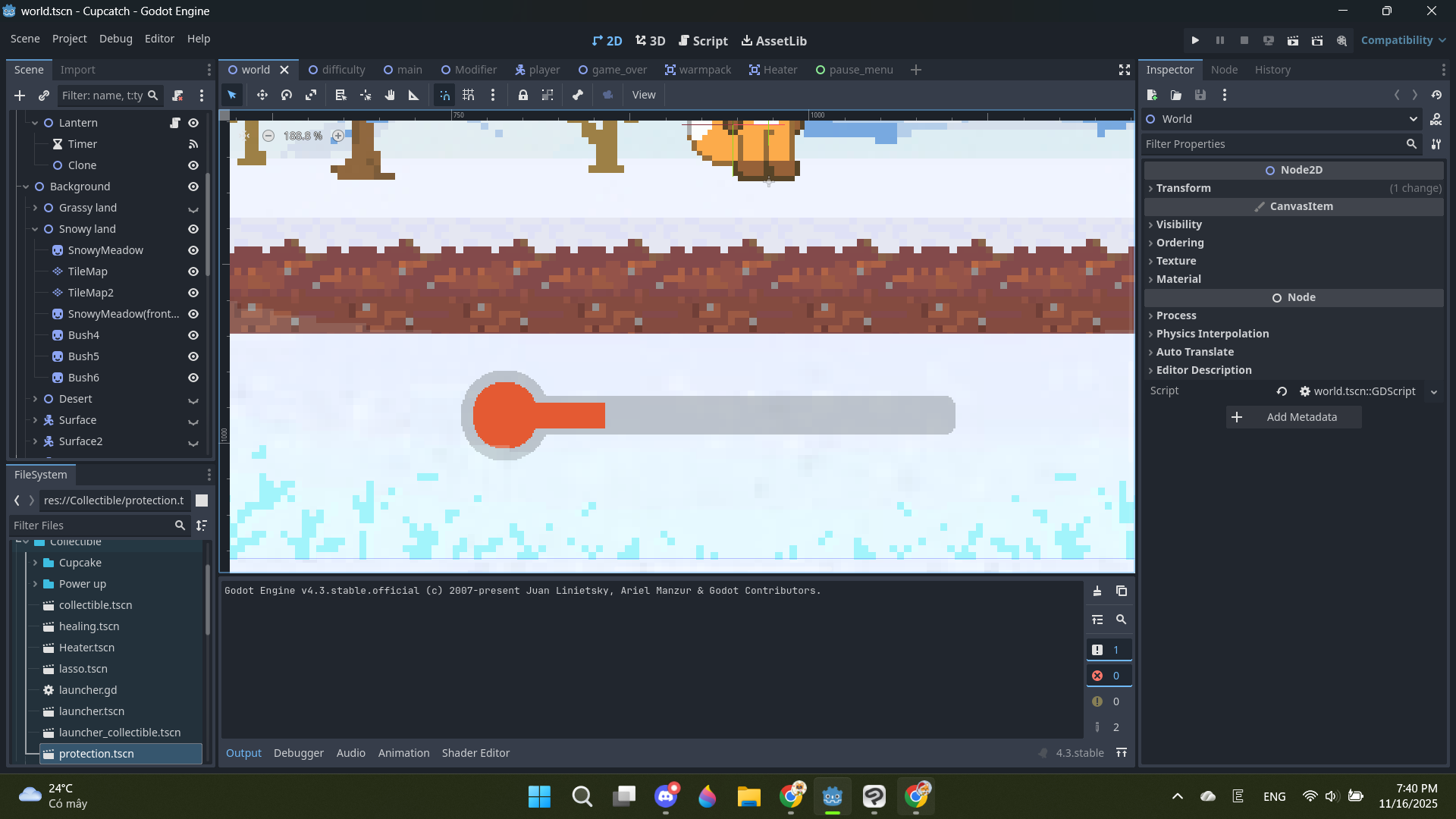Attach script icon in Scene dock
This screenshot has height=819, width=1456.
point(177,96)
